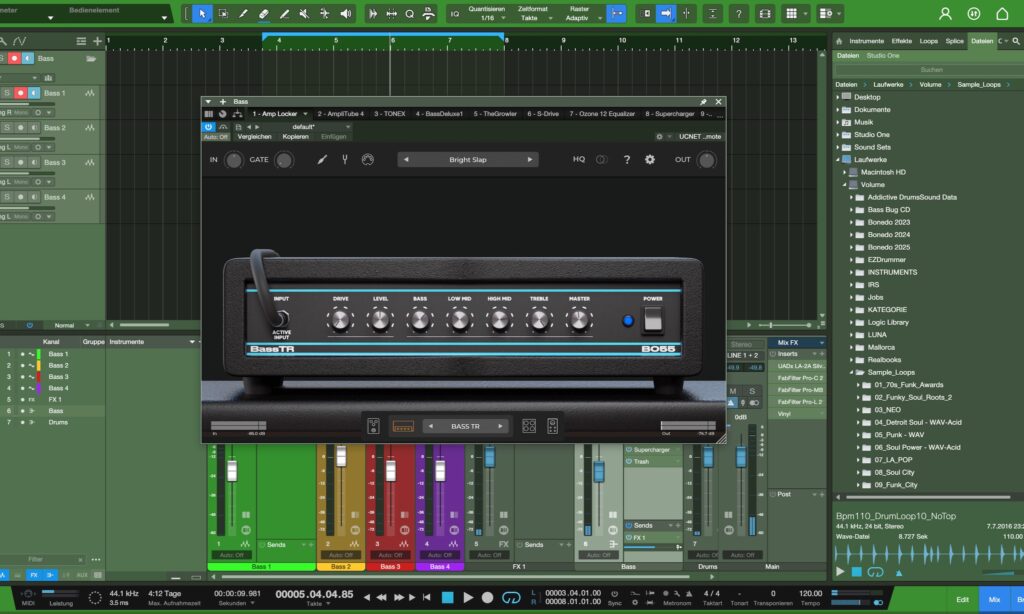Select the Arrow tool in the toolbar
This screenshot has height=614, width=1024.
point(201,14)
